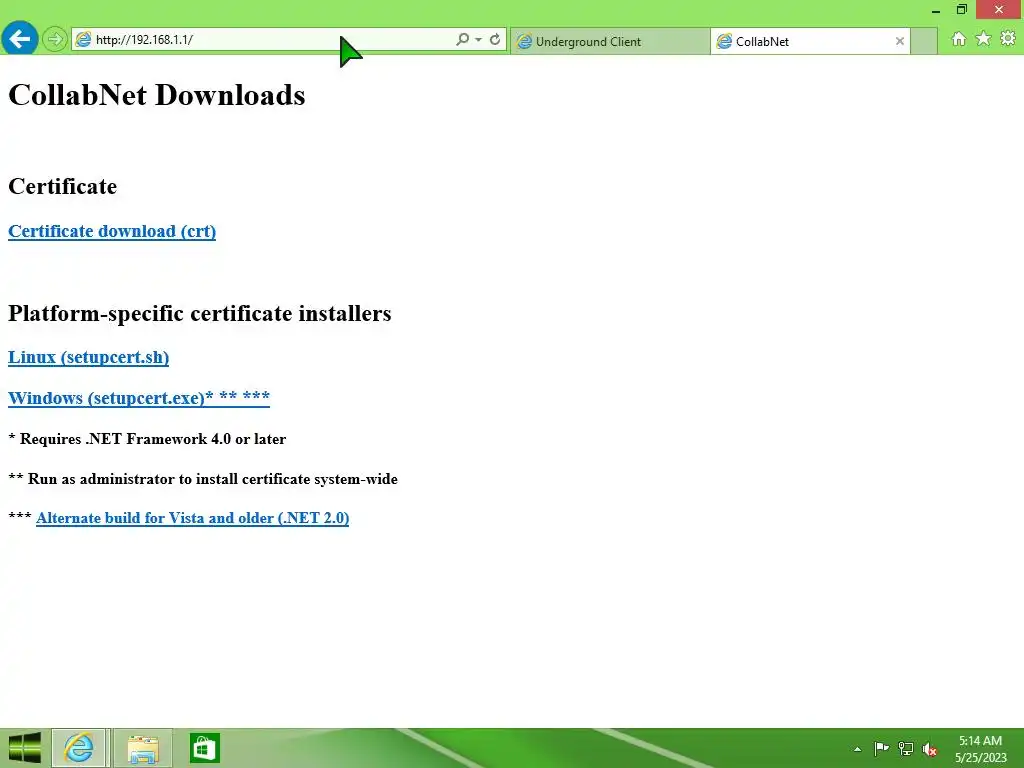The height and width of the screenshot is (768, 1024).
Task: Open the Certificate download (crt) link
Action: [112, 231]
